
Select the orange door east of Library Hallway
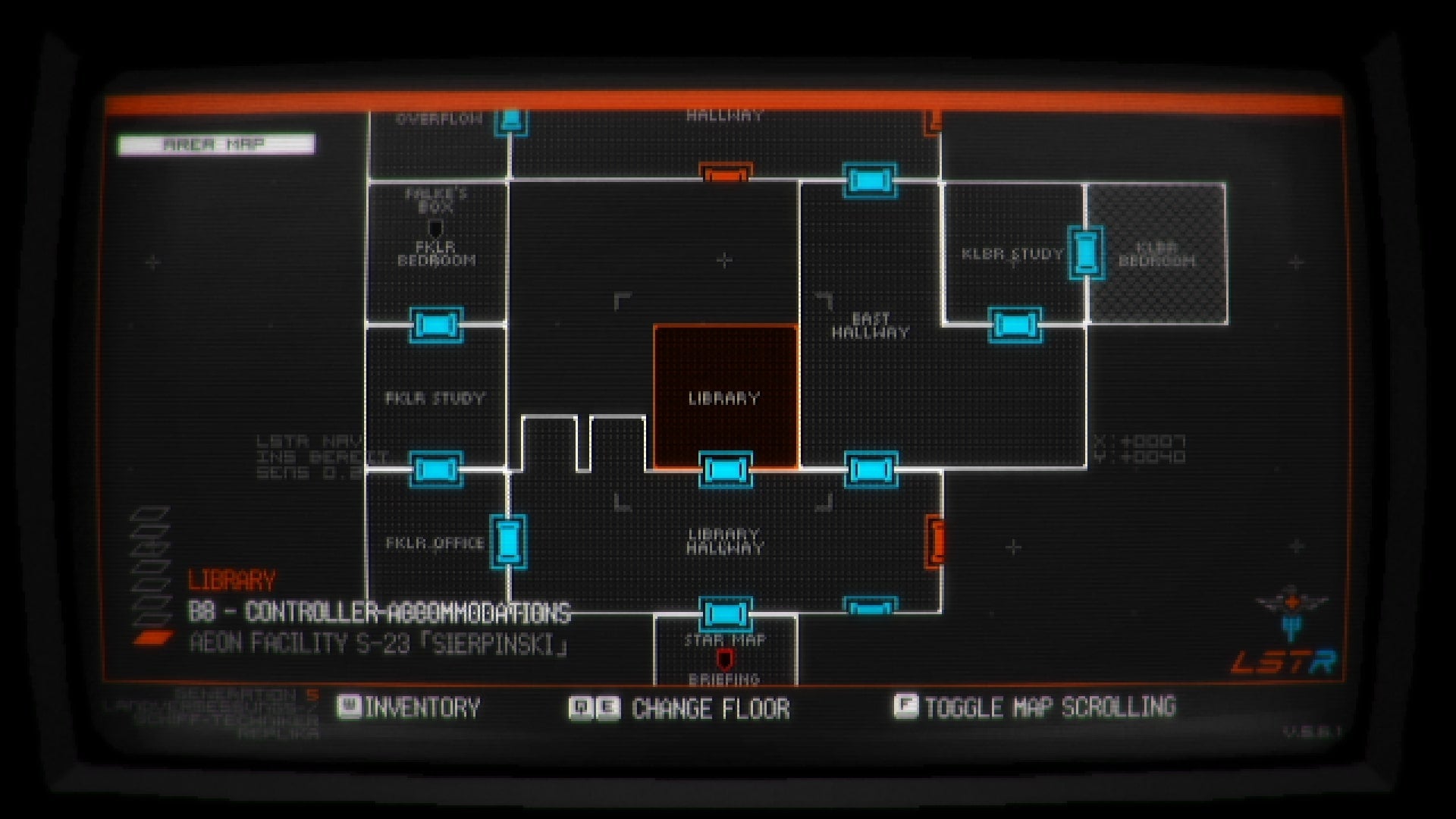935,541
